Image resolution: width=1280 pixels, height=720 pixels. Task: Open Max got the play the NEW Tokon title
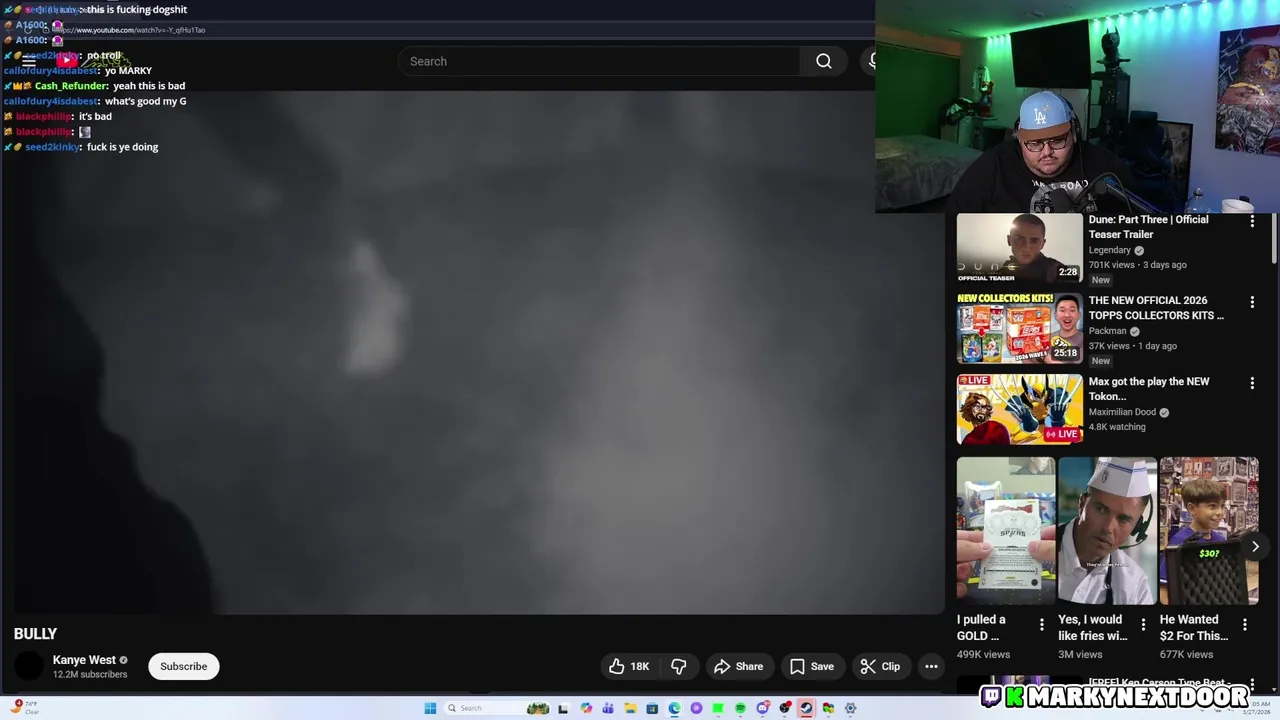click(x=1149, y=389)
